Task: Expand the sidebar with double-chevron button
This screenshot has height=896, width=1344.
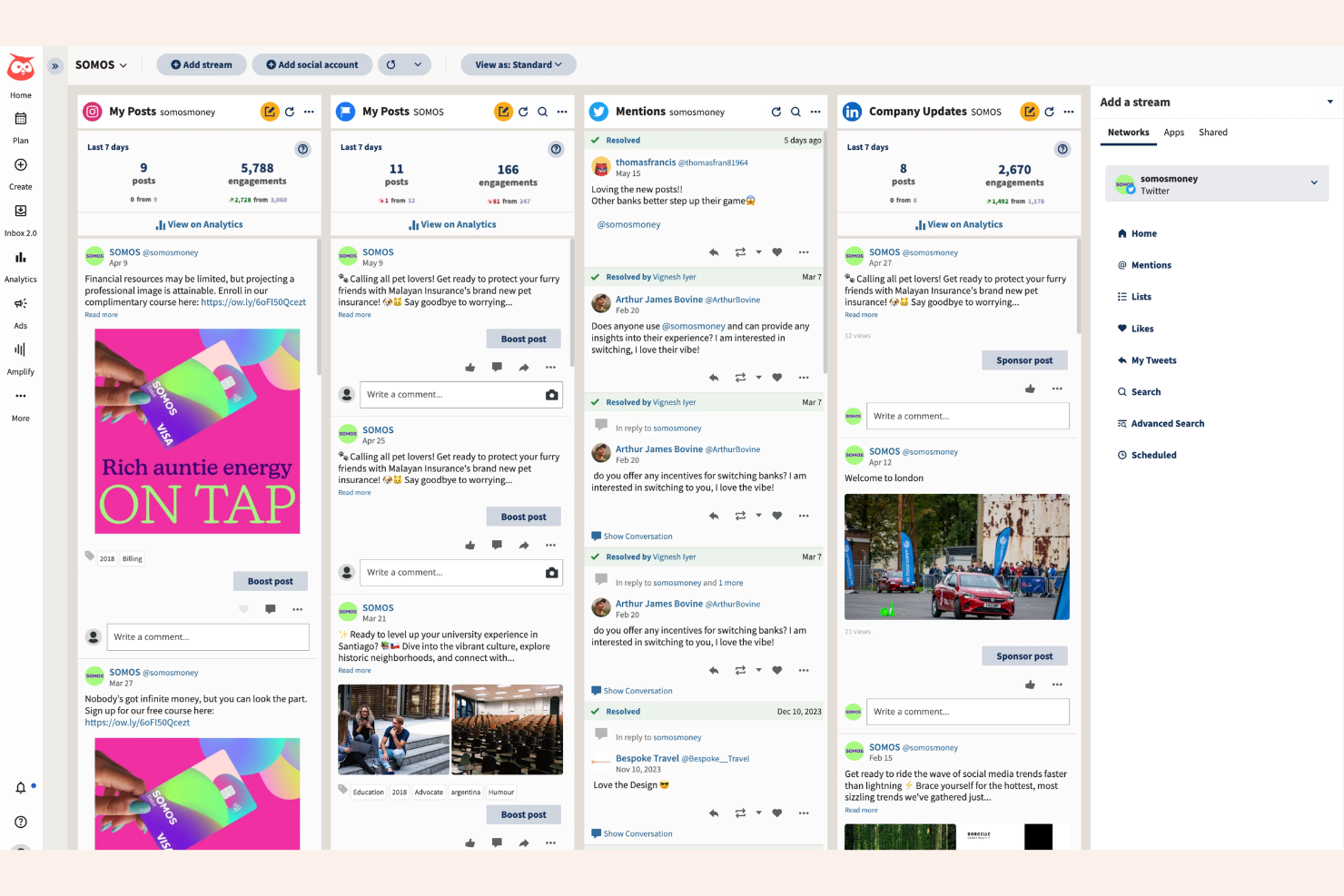Action: point(55,65)
